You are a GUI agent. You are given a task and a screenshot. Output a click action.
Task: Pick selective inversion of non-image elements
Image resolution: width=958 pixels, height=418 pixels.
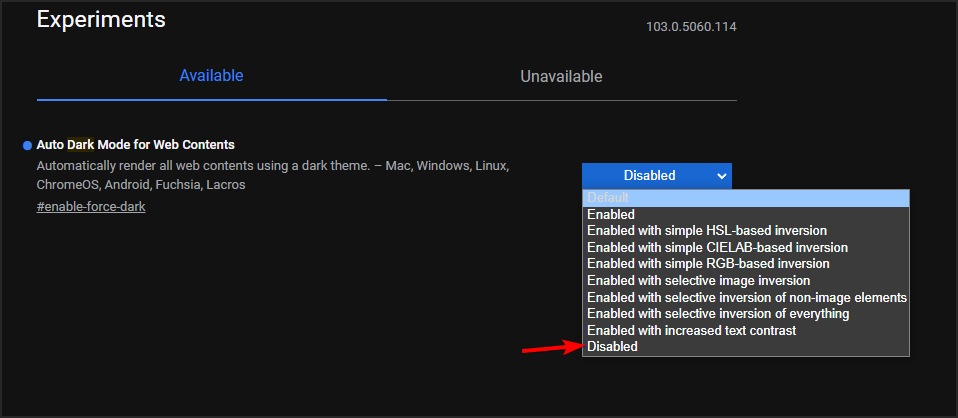[746, 297]
